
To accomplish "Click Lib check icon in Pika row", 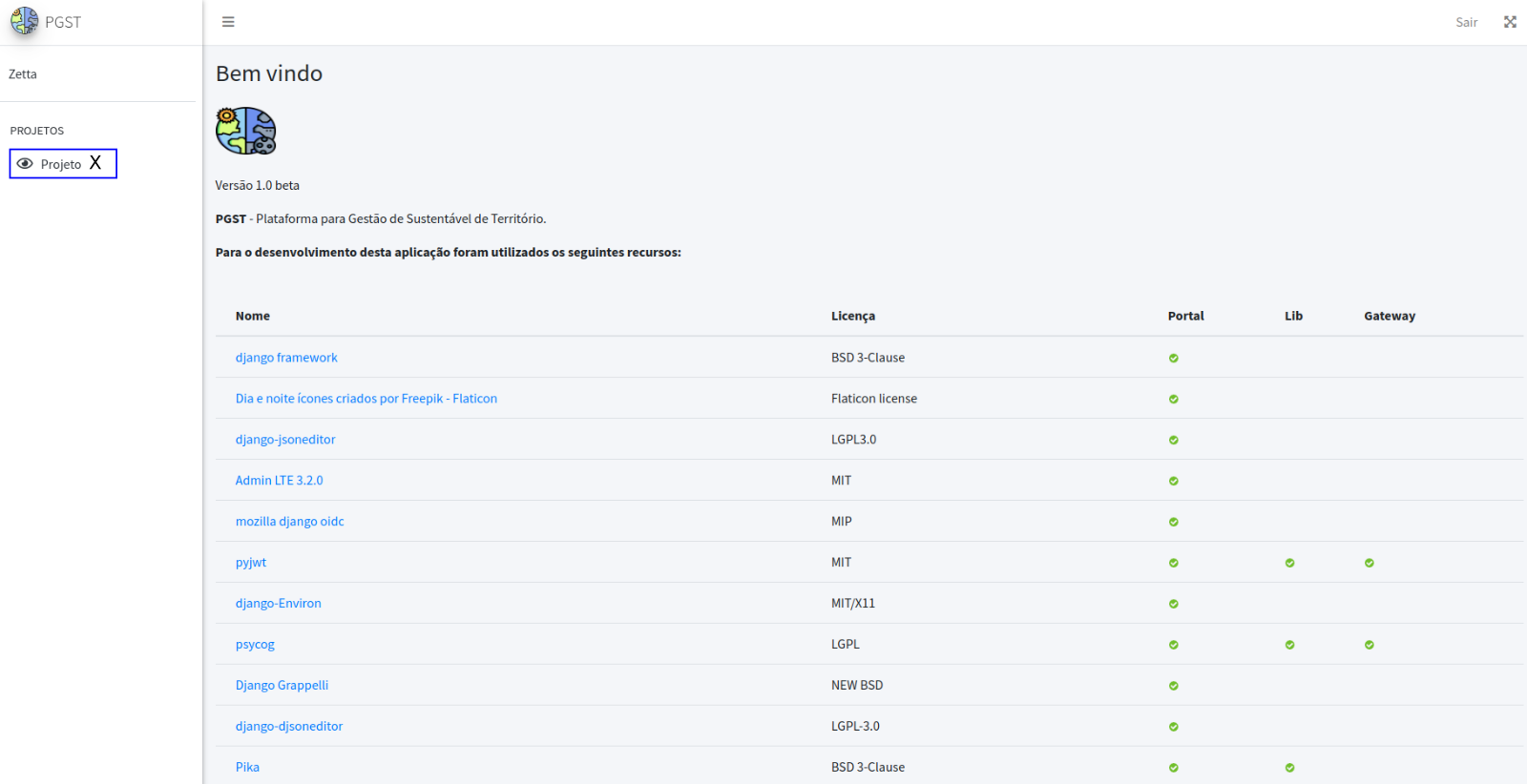I will (1289, 768).
